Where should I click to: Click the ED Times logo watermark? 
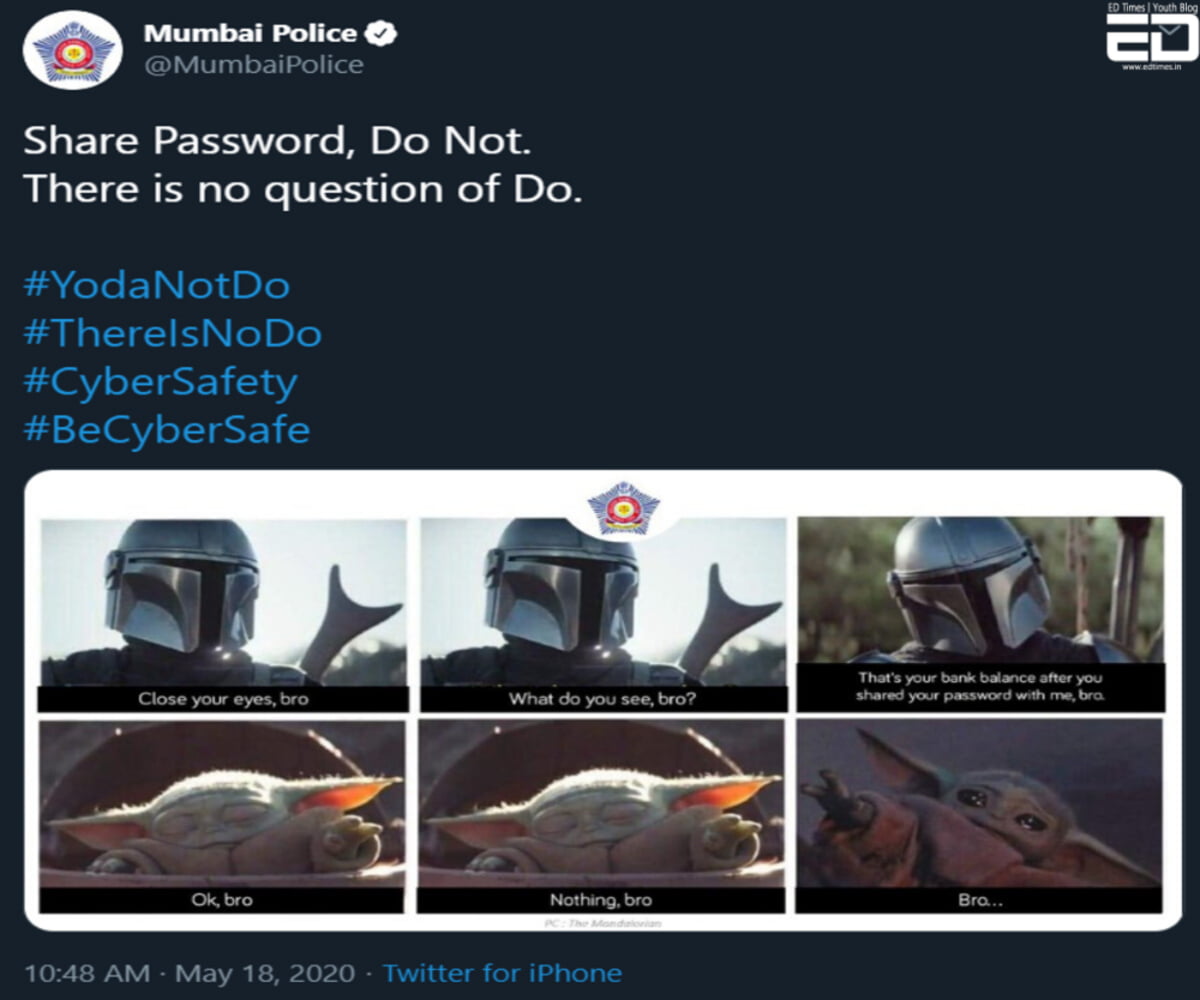[x=1151, y=38]
